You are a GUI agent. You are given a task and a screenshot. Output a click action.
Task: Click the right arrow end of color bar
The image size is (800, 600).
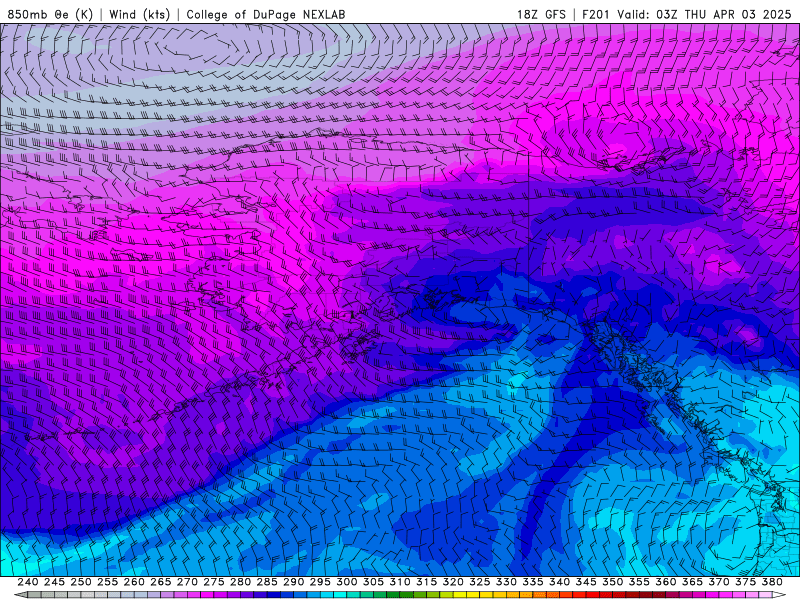click(779, 595)
